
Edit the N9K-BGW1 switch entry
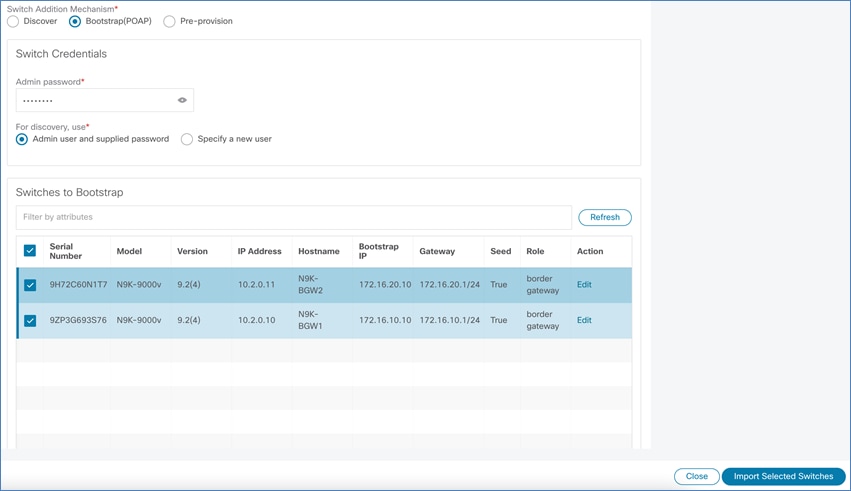coord(584,320)
